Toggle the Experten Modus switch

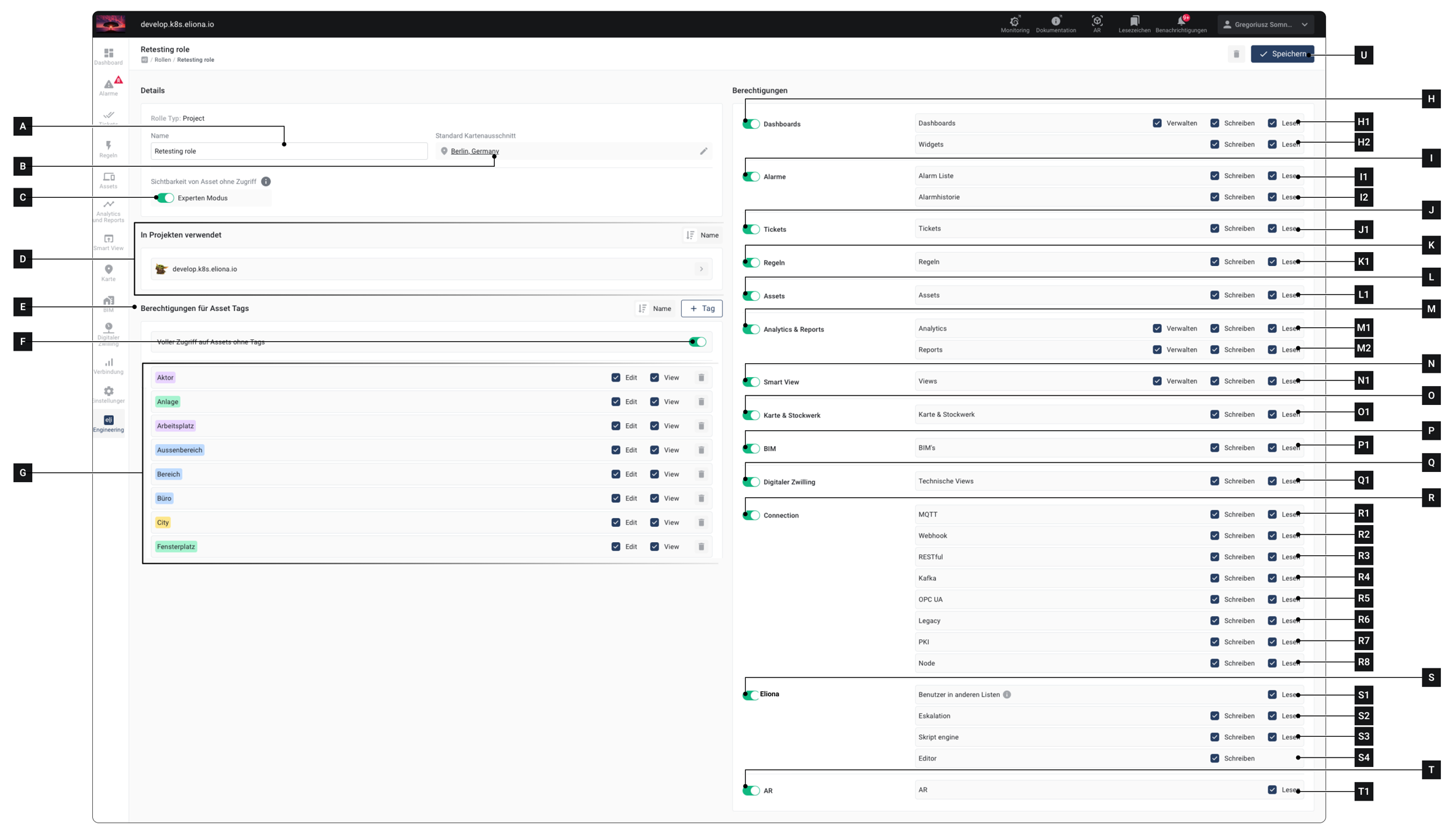(x=166, y=198)
